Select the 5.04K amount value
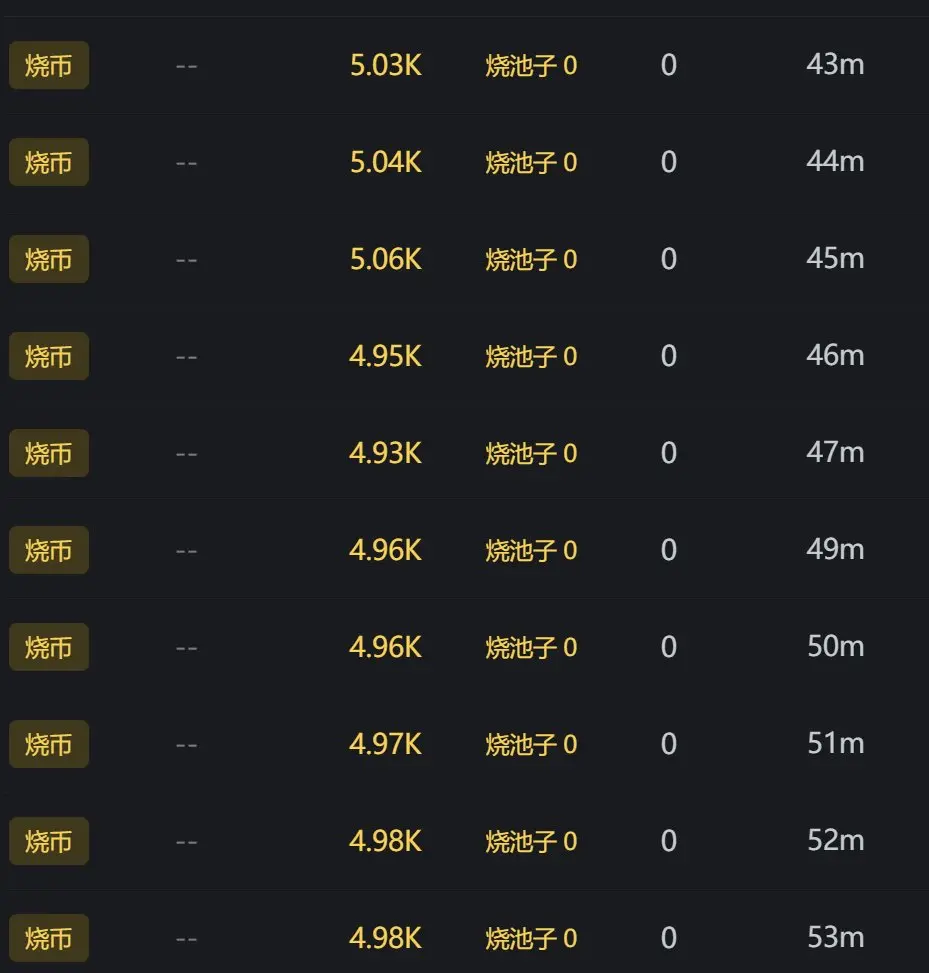This screenshot has height=973, width=929. (385, 162)
